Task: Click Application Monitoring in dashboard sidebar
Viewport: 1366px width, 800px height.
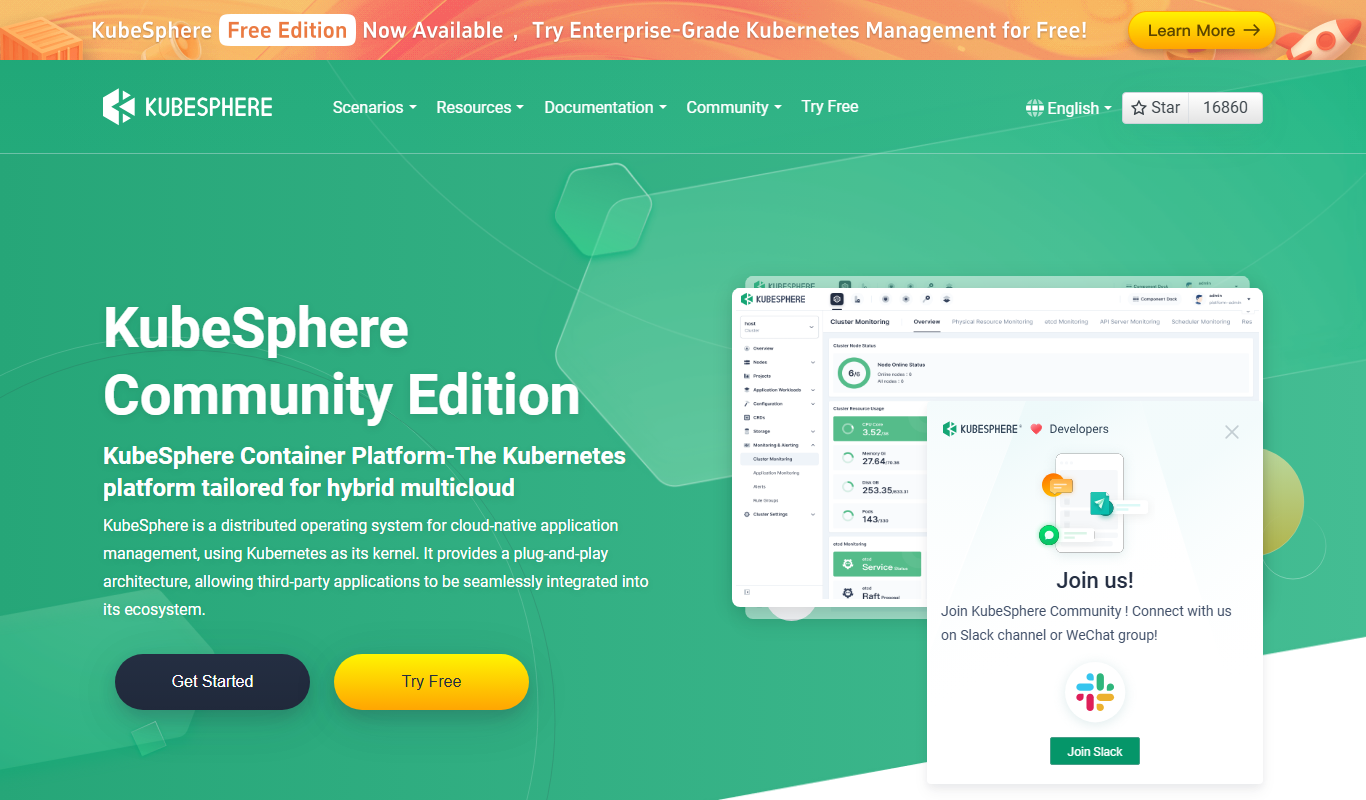Action: (776, 473)
